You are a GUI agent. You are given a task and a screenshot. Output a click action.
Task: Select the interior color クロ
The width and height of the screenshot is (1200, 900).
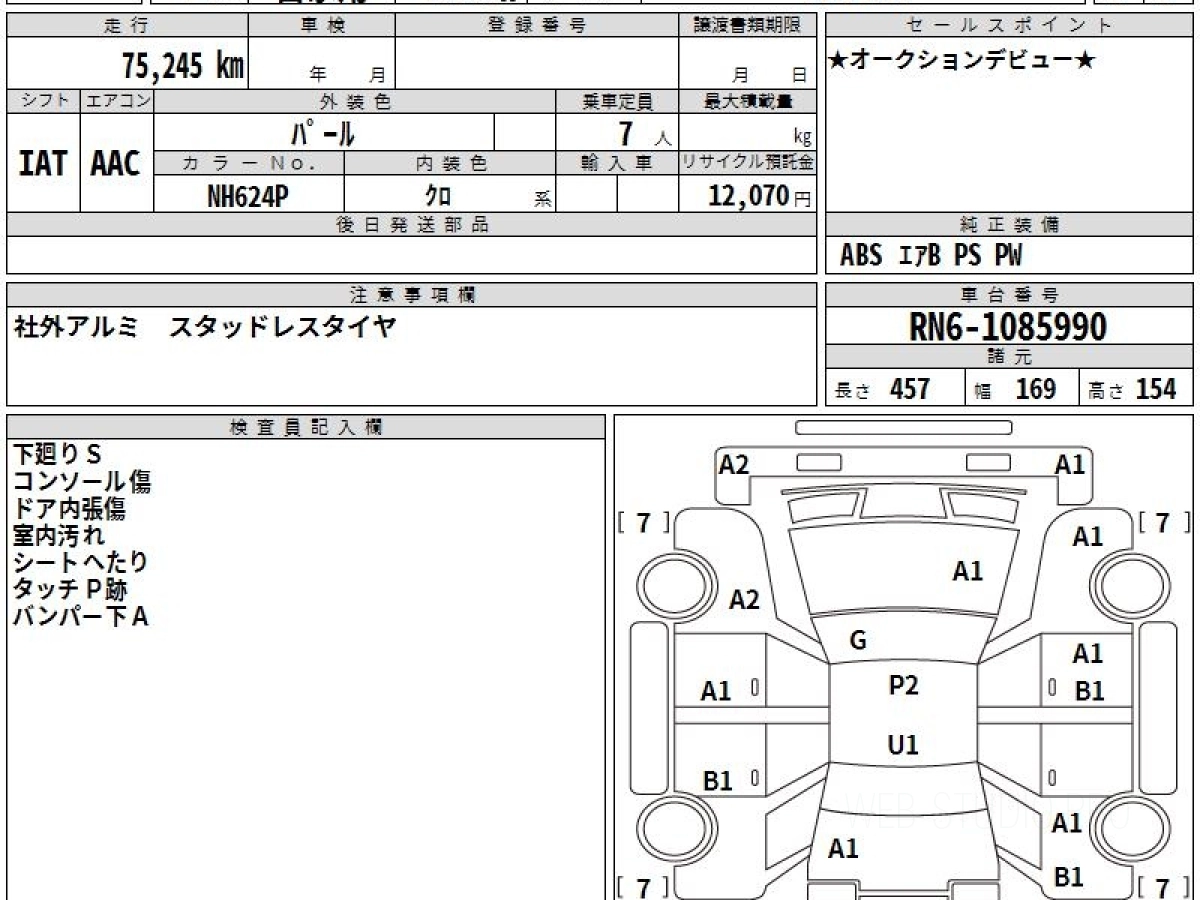point(438,196)
